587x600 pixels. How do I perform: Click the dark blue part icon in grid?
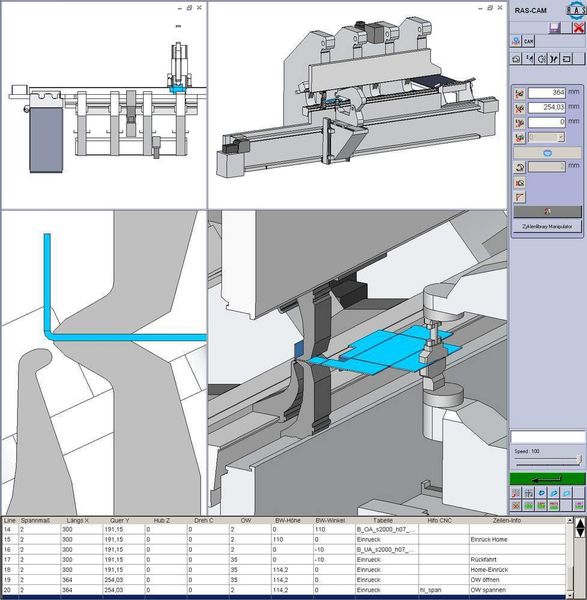[x=541, y=494]
